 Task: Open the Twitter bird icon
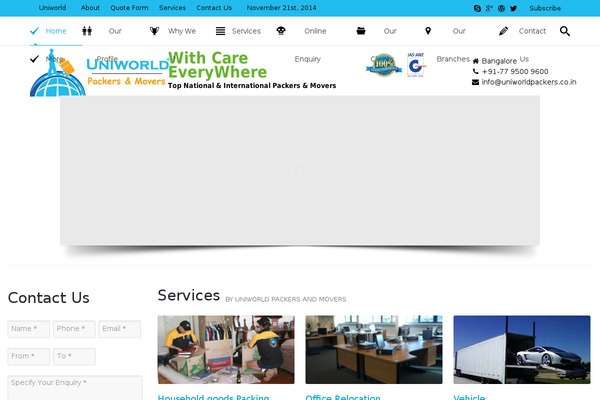pos(514,8)
